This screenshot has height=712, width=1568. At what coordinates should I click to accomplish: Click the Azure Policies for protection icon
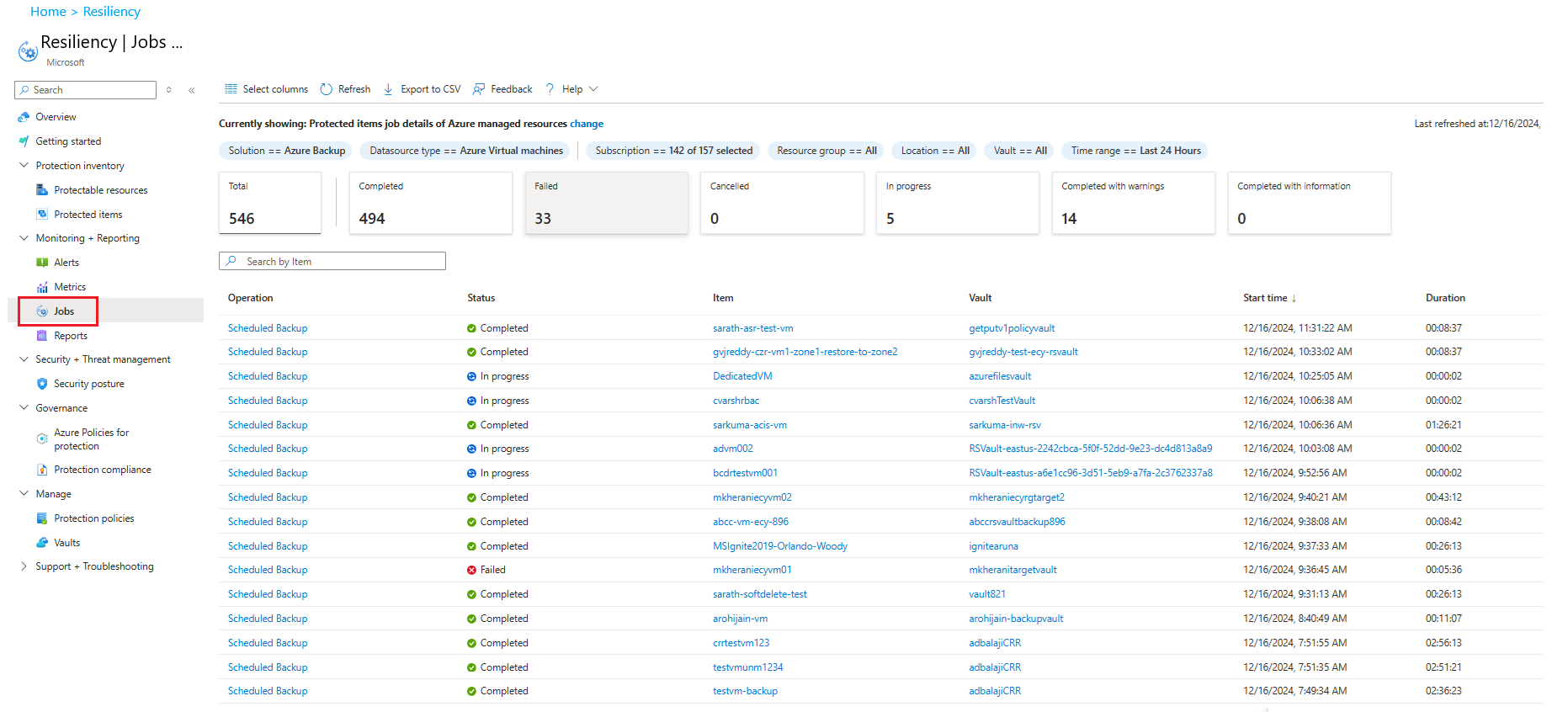(42, 438)
